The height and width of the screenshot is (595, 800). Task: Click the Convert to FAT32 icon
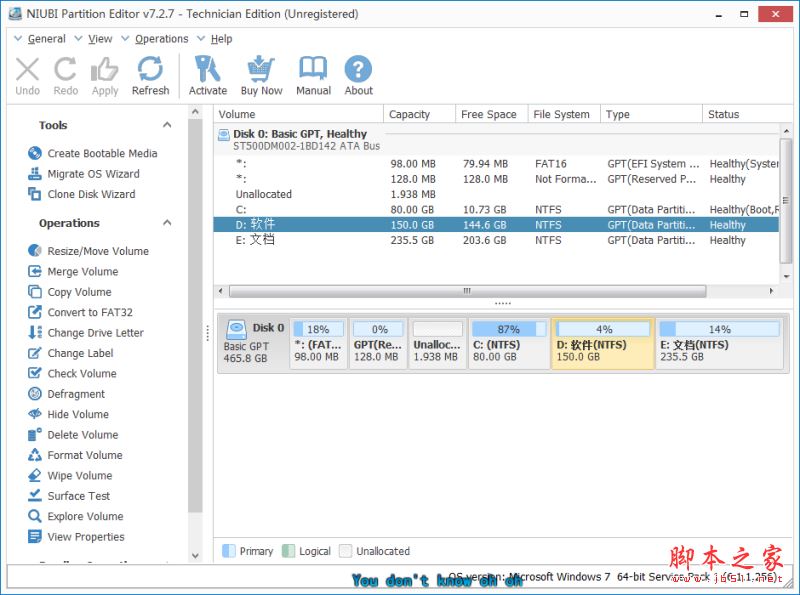tap(35, 312)
